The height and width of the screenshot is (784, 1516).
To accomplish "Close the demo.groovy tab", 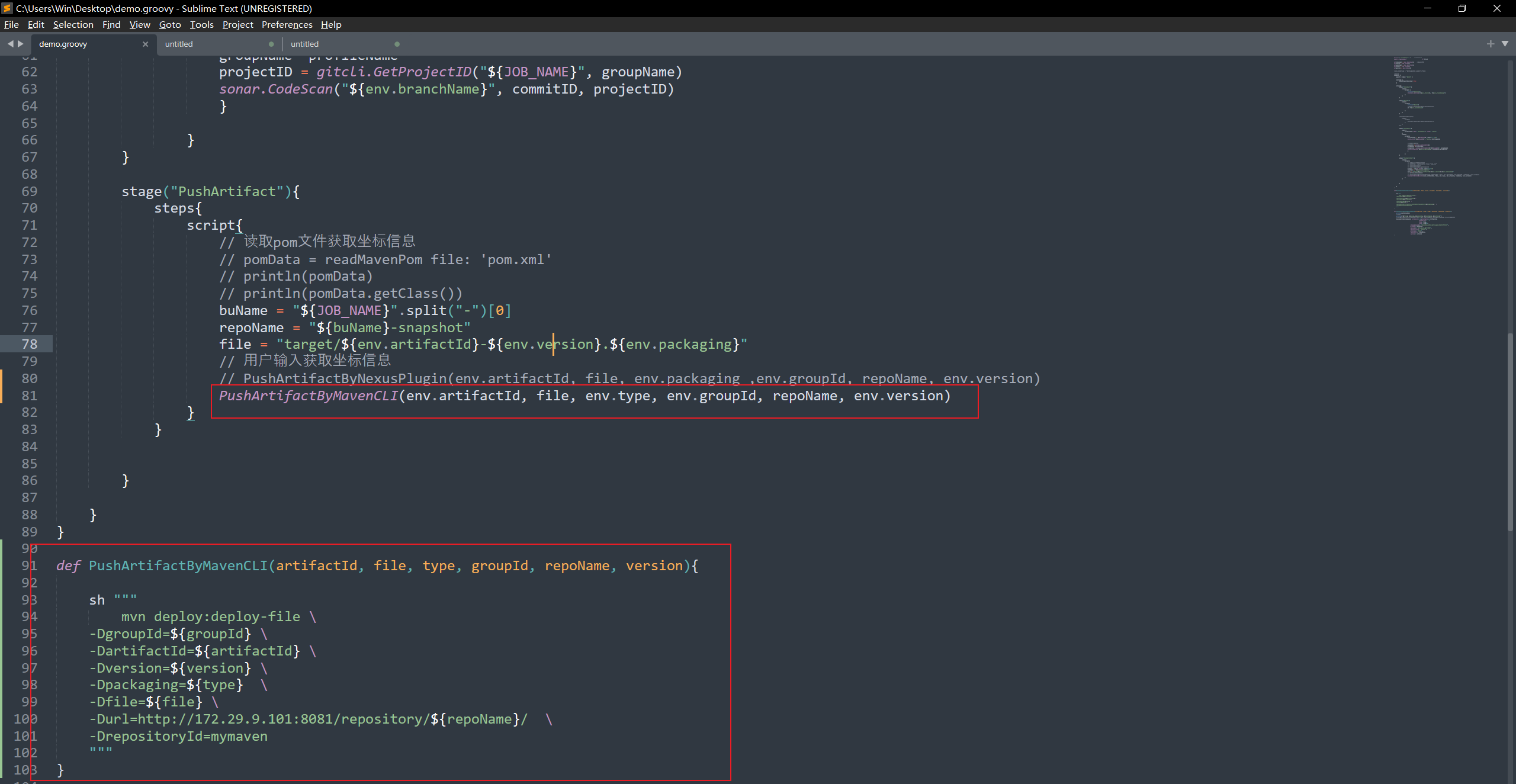I will click(x=145, y=44).
